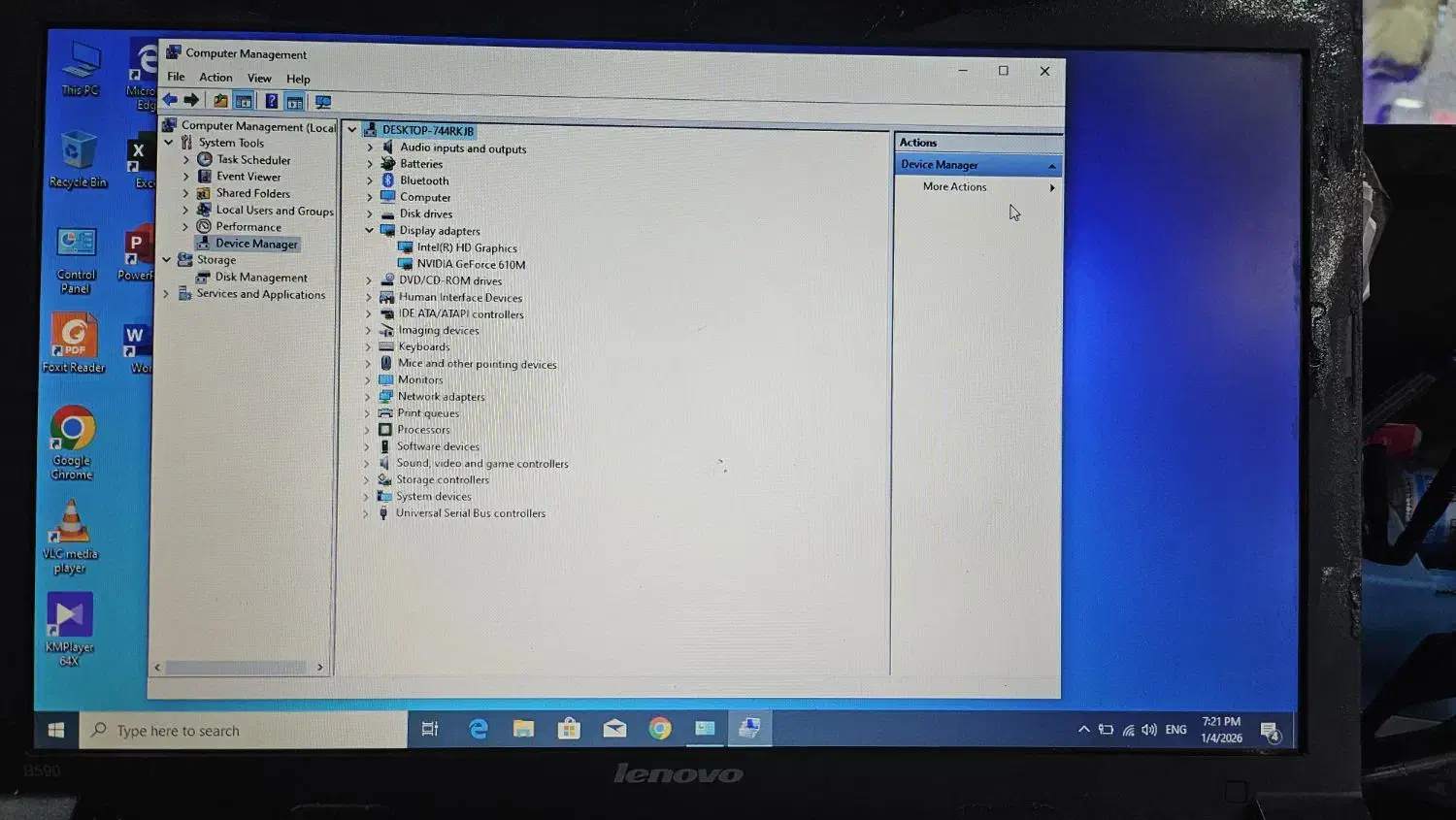Expand the Task Scheduler node

(185, 159)
